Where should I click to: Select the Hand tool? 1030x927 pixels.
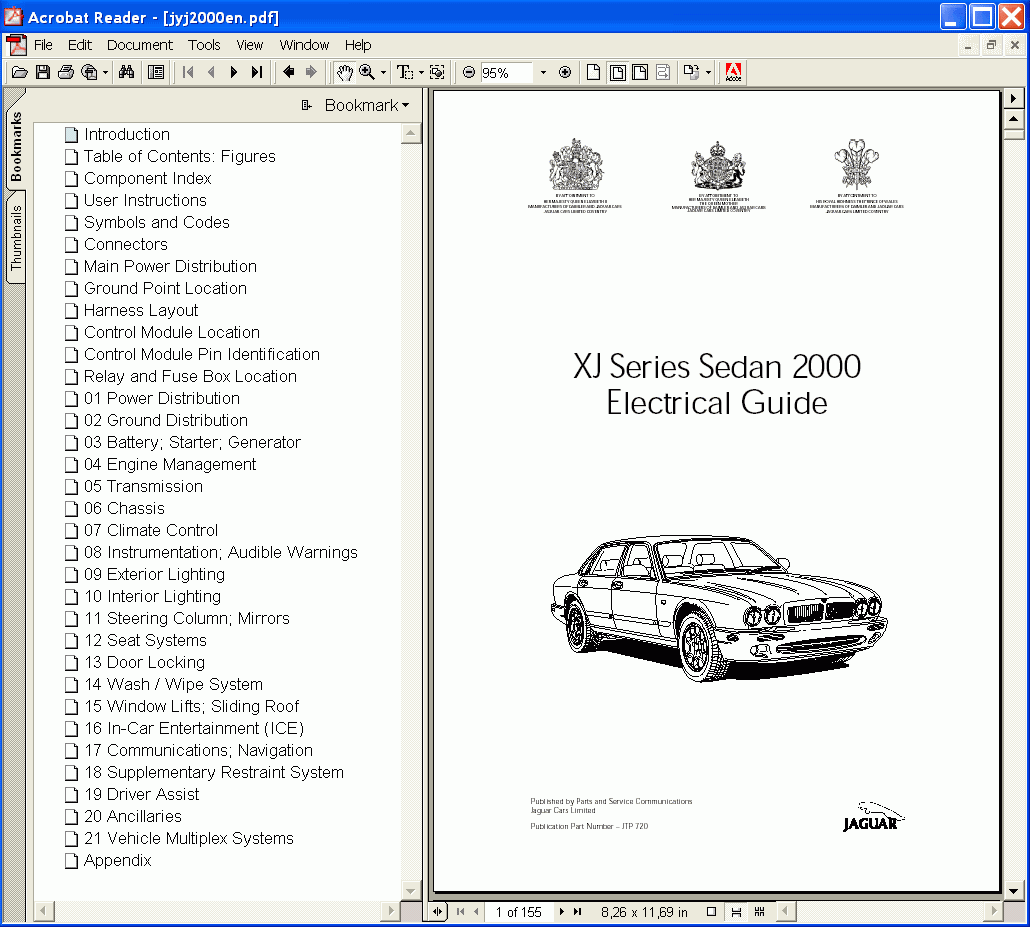(x=345, y=72)
